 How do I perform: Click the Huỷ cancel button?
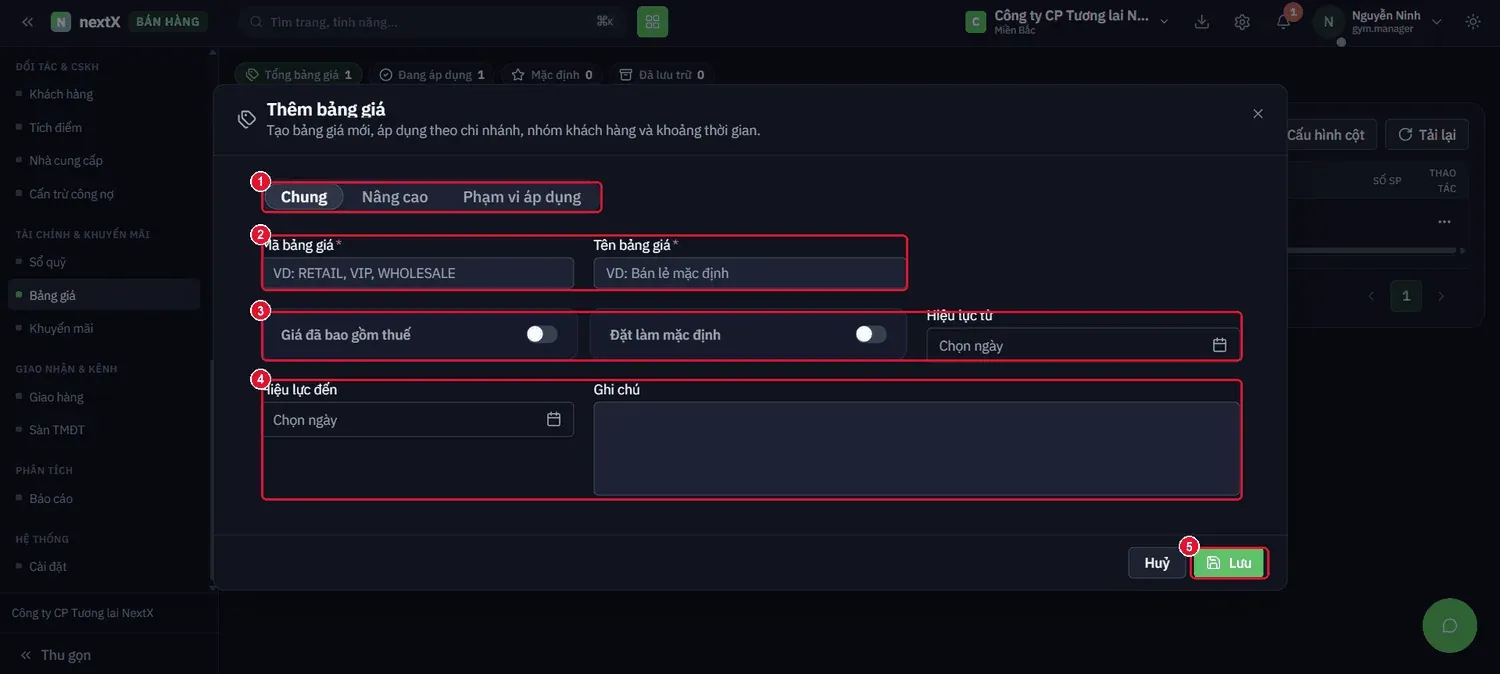(x=1157, y=563)
